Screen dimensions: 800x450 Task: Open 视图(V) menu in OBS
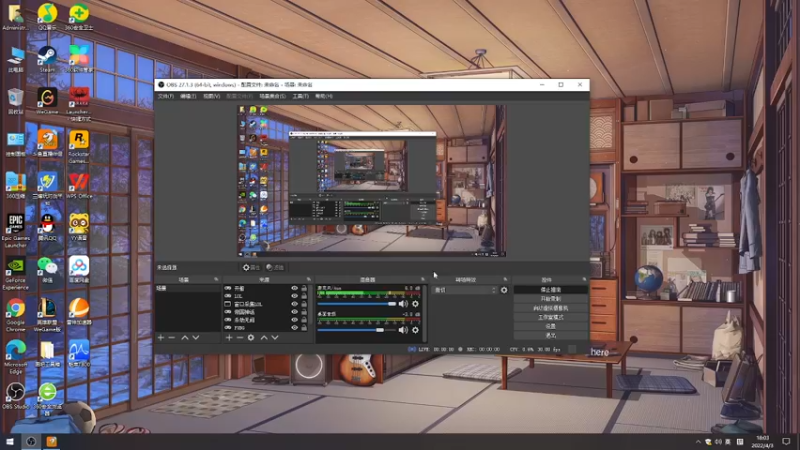point(212,96)
